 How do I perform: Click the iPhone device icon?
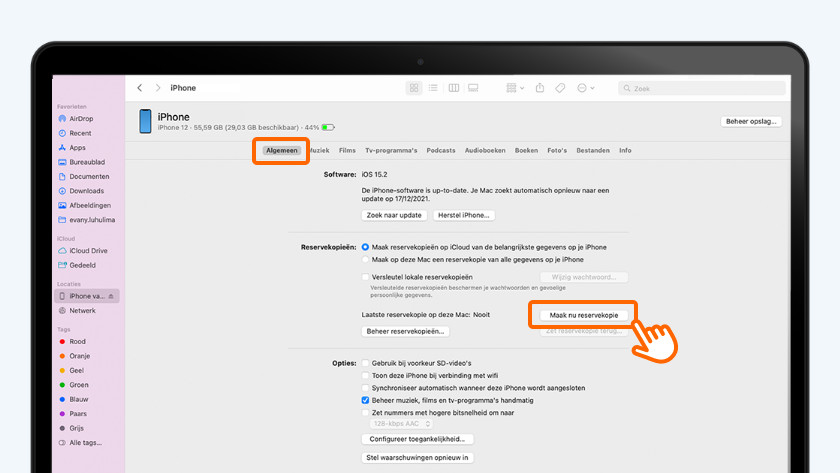pos(145,121)
